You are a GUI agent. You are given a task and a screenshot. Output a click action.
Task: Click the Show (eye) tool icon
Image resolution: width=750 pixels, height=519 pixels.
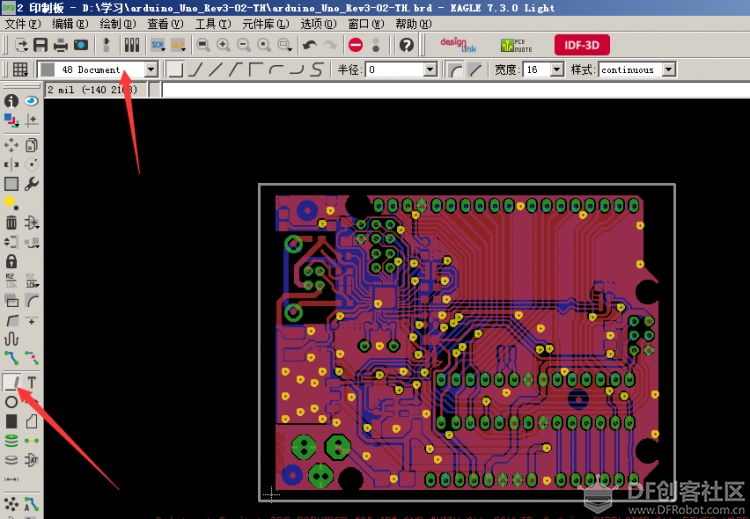click(x=32, y=101)
